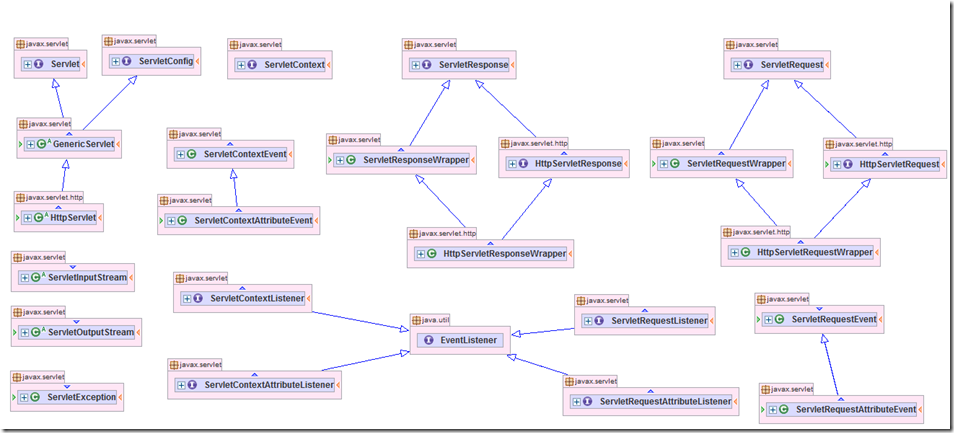Click the HttpServletRequest interface icon
The image size is (954, 433).
[x=848, y=164]
